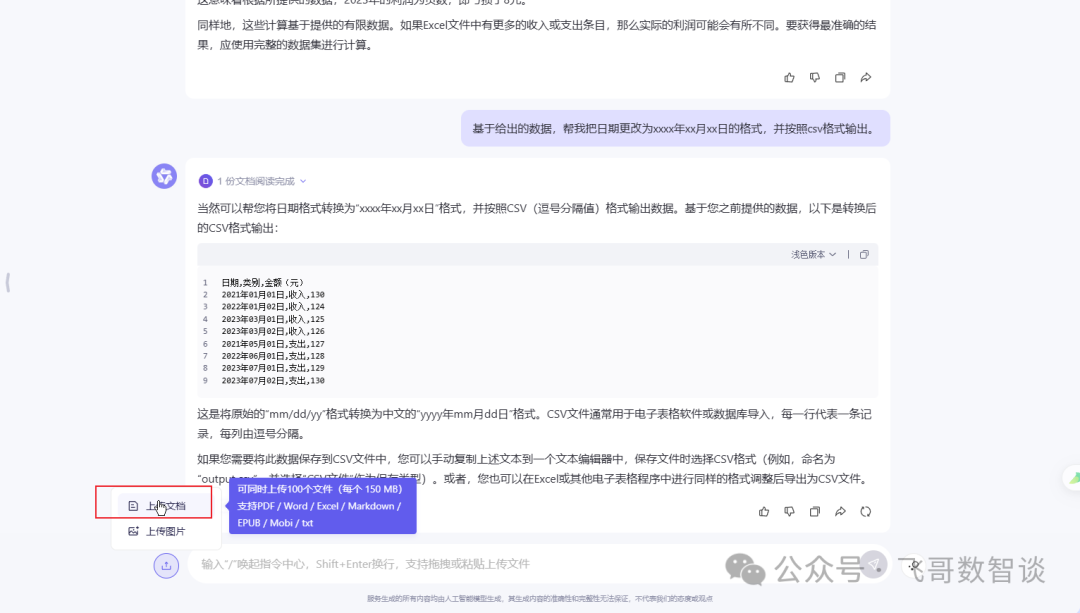
Task: Click the thumbs up icon on the reply
Action: pyautogui.click(x=764, y=511)
